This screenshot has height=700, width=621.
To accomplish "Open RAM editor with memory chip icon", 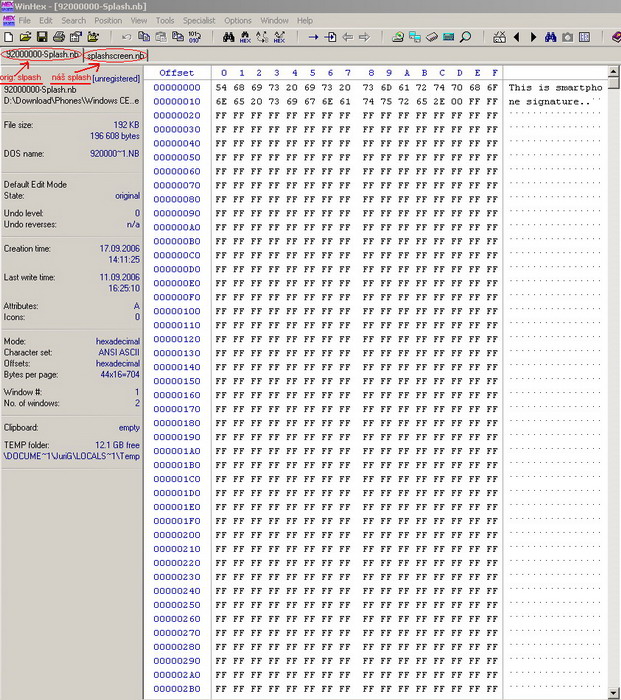I will tap(449, 37).
